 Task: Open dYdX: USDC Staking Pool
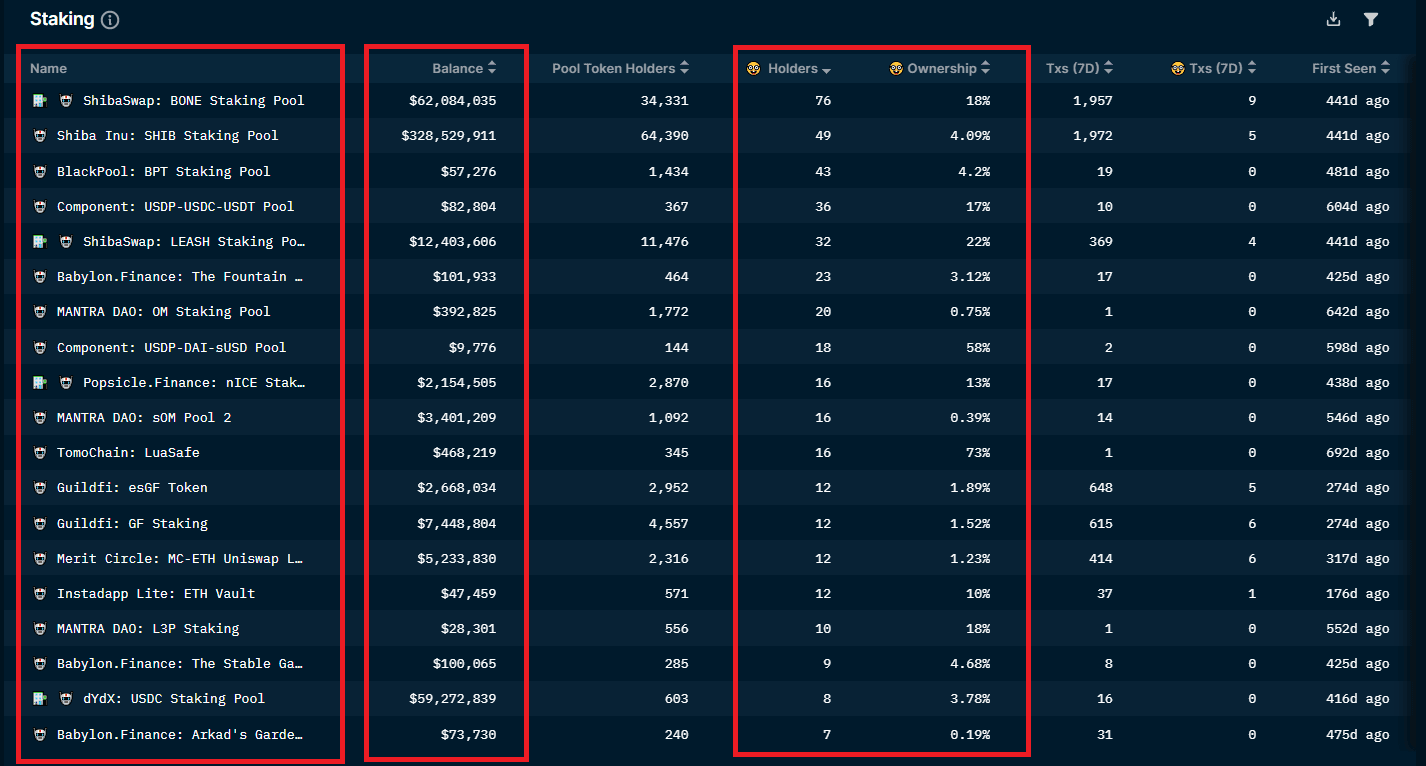point(174,699)
